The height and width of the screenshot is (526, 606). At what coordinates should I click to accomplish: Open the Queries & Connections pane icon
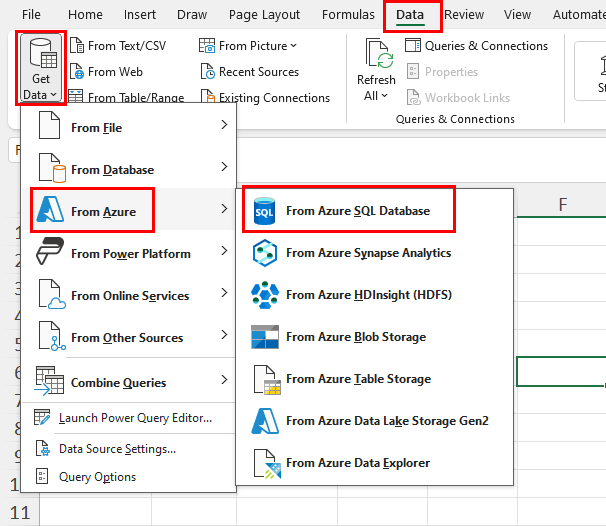[413, 45]
